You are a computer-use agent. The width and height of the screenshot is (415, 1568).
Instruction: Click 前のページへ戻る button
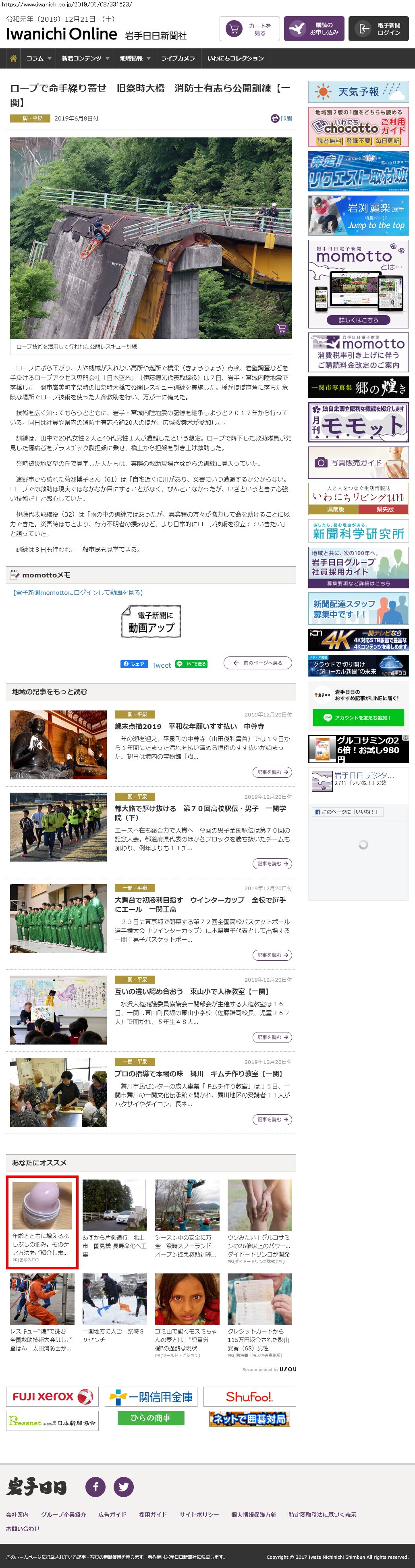[x=257, y=663]
